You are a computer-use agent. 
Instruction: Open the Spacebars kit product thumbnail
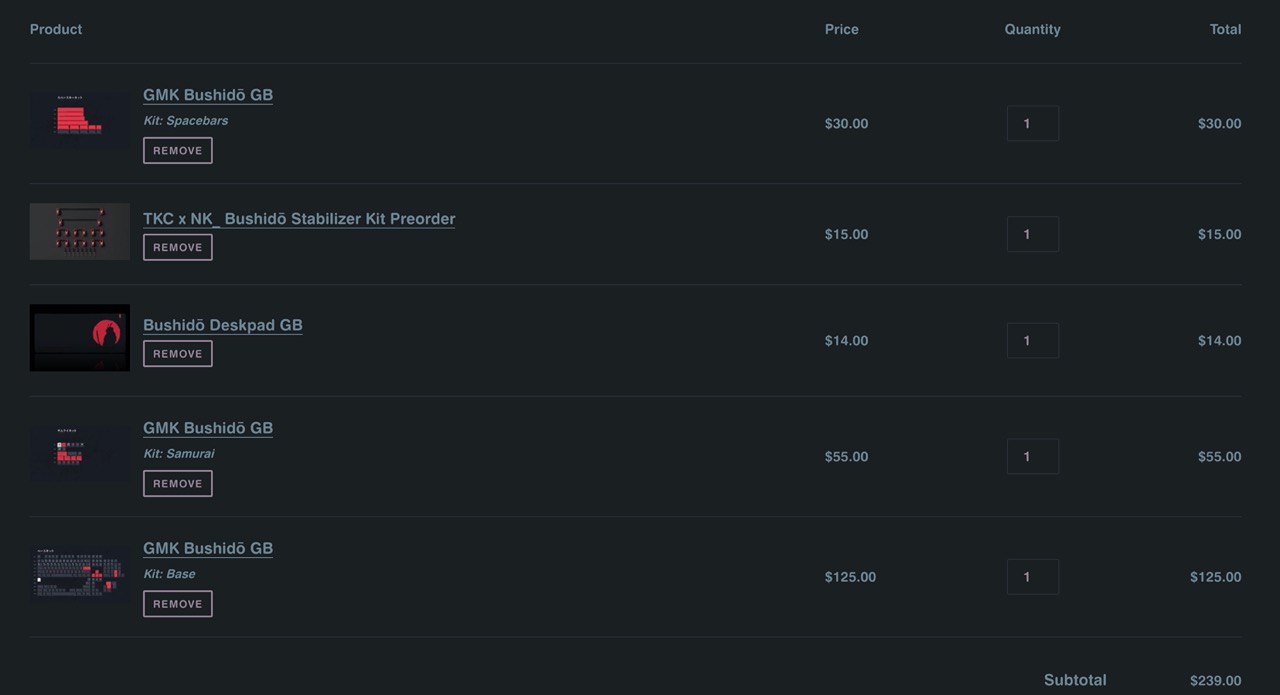pyautogui.click(x=80, y=121)
